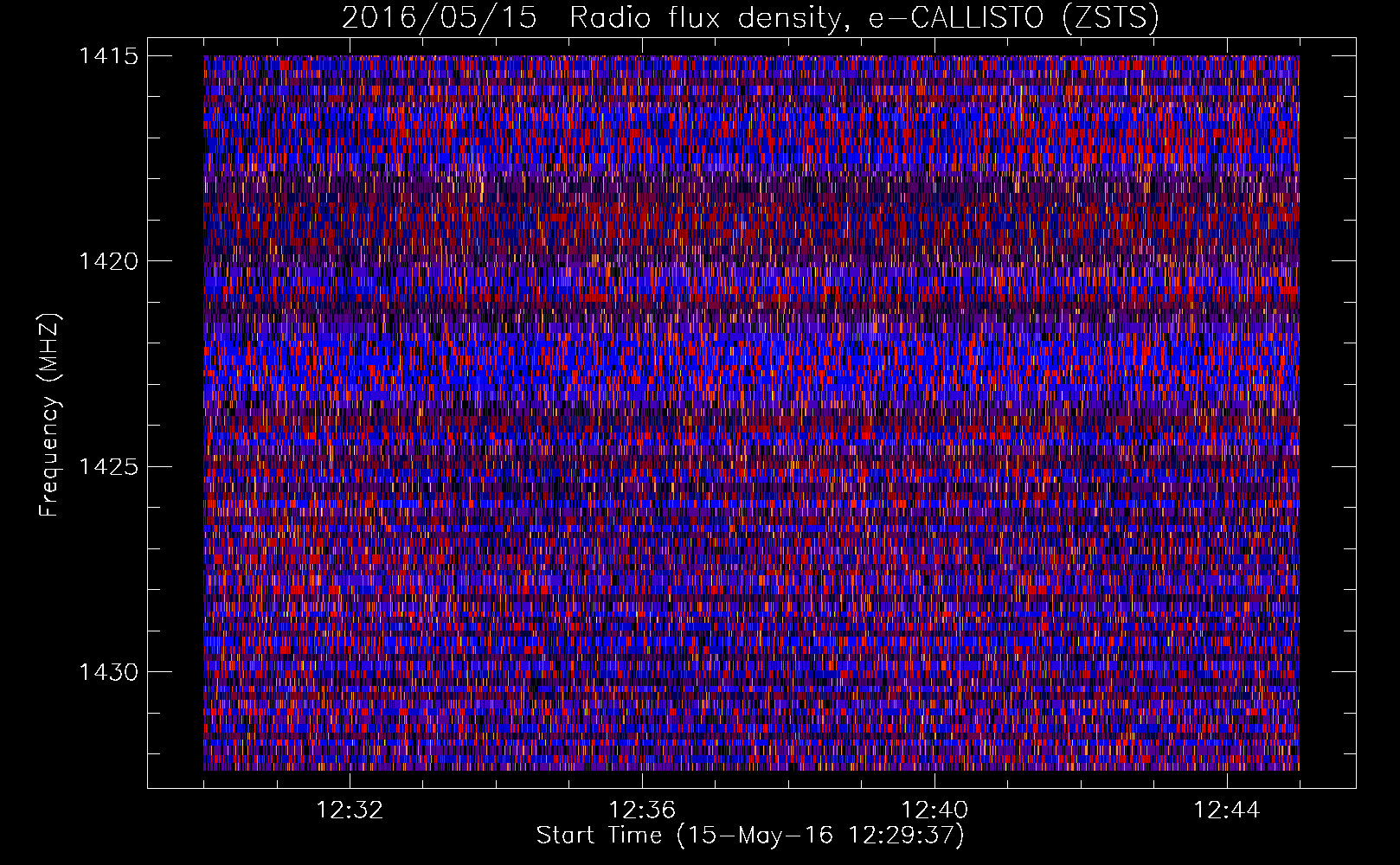Image resolution: width=1400 pixels, height=865 pixels.
Task: Click the 12:32 time axis label
Action: [x=350, y=811]
